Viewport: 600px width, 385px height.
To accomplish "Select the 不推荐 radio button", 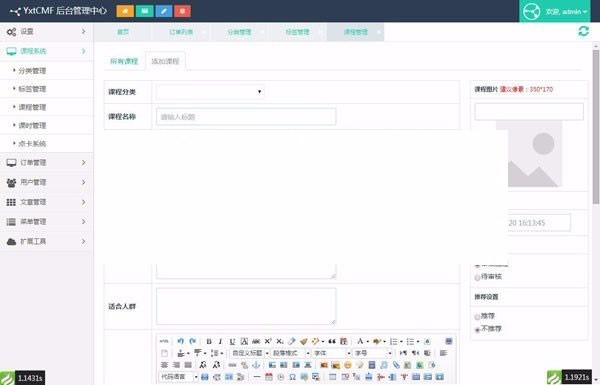I will pos(477,330).
